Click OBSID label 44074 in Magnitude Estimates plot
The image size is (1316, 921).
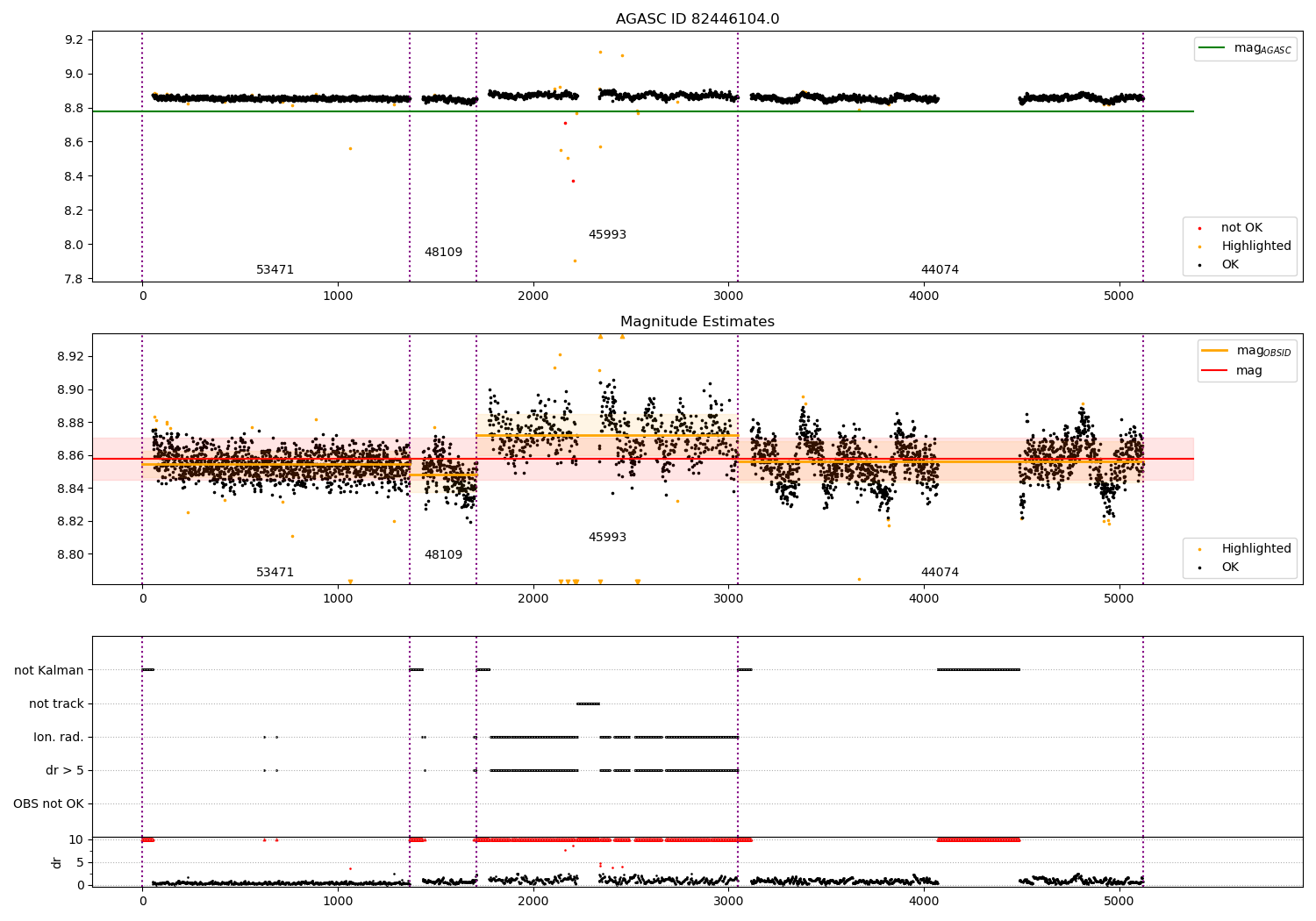click(x=940, y=573)
